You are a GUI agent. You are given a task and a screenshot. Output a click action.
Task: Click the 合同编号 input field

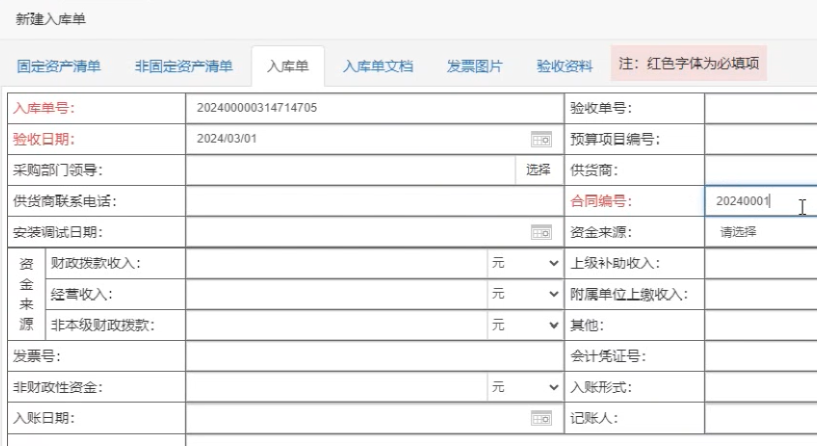coord(755,201)
